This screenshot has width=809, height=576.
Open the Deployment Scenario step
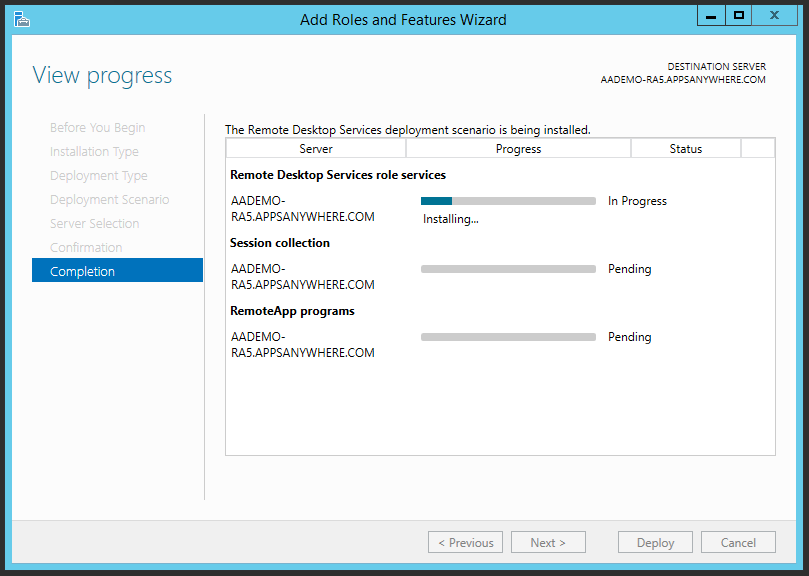click(x=109, y=200)
